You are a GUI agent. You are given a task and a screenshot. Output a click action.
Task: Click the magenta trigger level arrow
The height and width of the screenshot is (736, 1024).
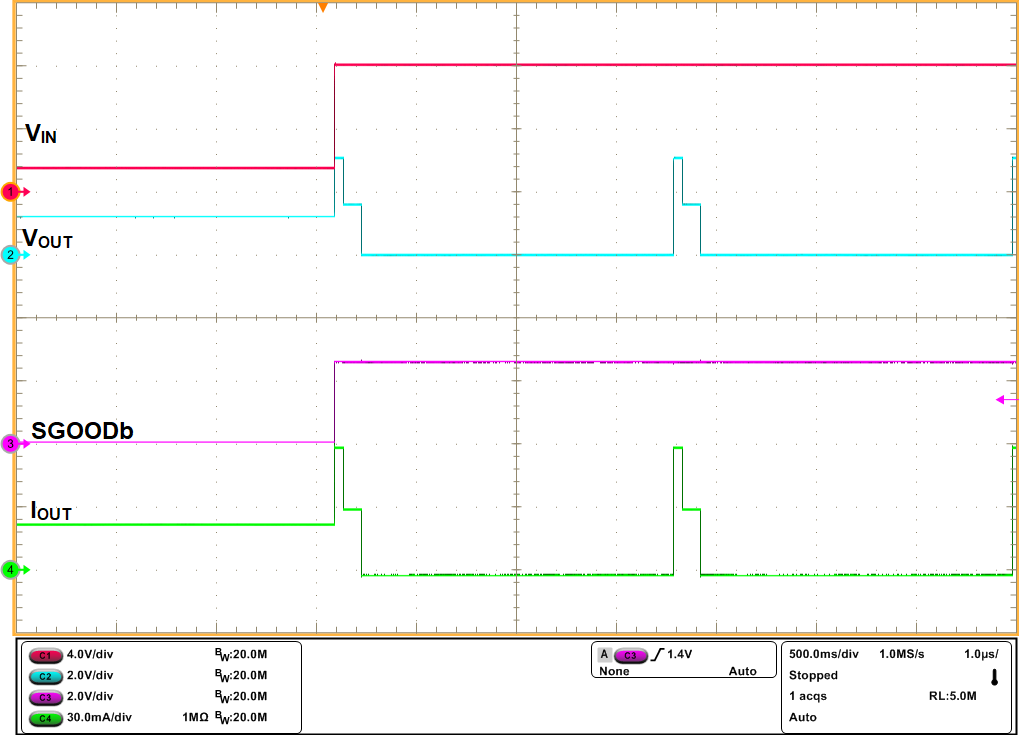click(1000, 398)
